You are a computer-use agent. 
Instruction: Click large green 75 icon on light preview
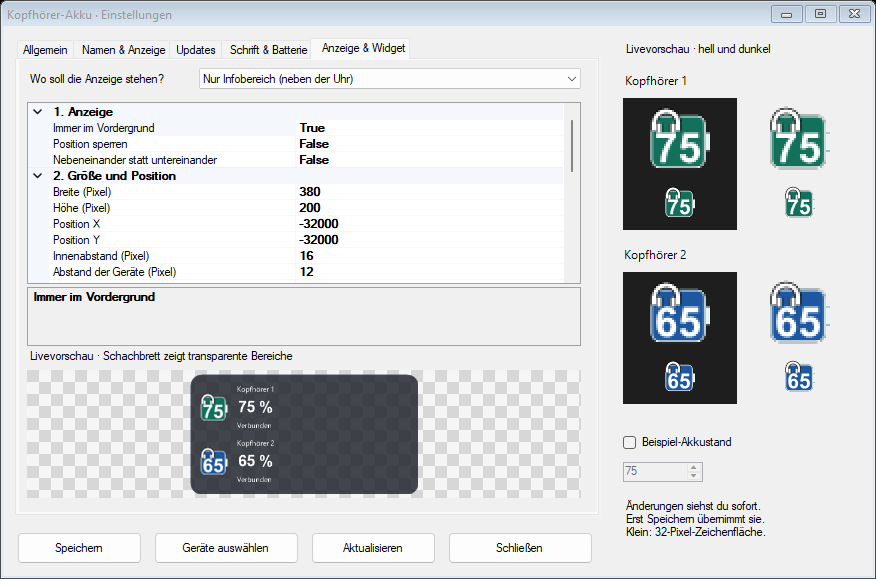[x=799, y=139]
